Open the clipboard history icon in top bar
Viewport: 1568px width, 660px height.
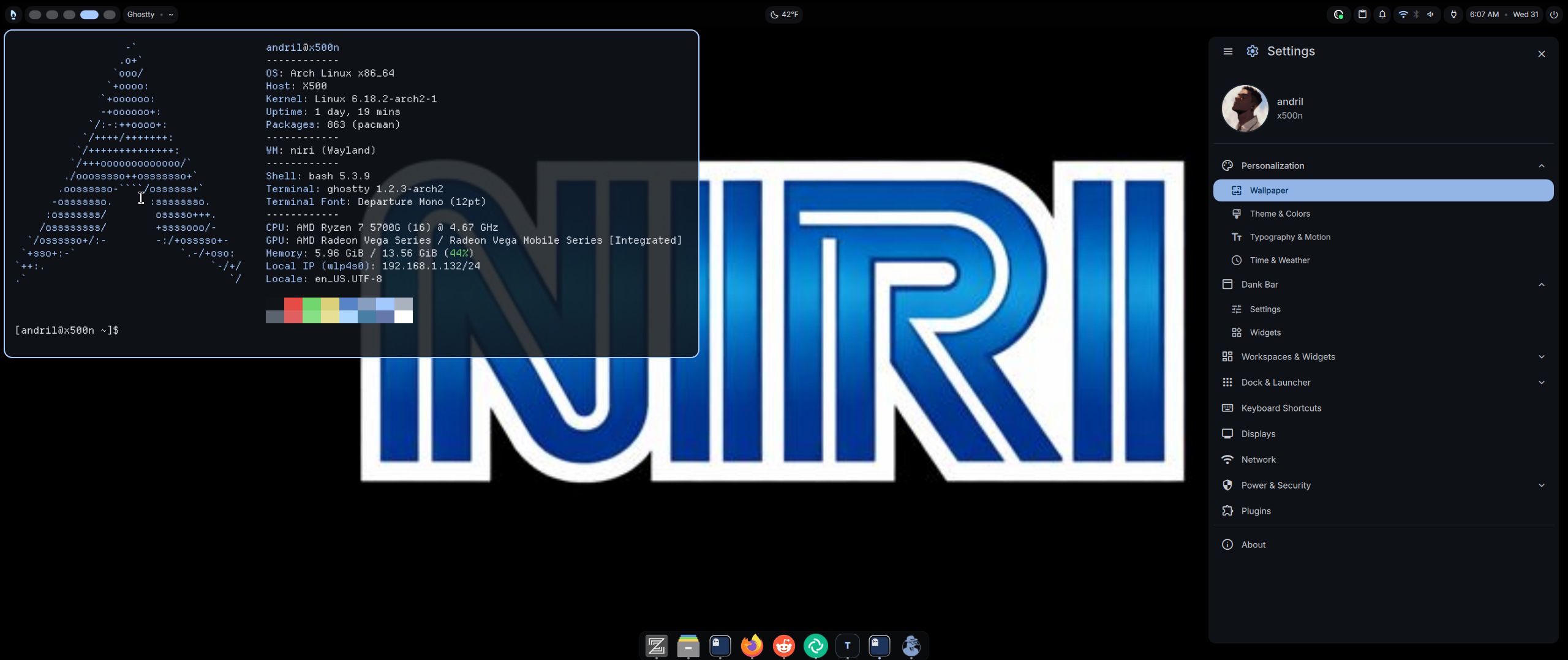1362,14
